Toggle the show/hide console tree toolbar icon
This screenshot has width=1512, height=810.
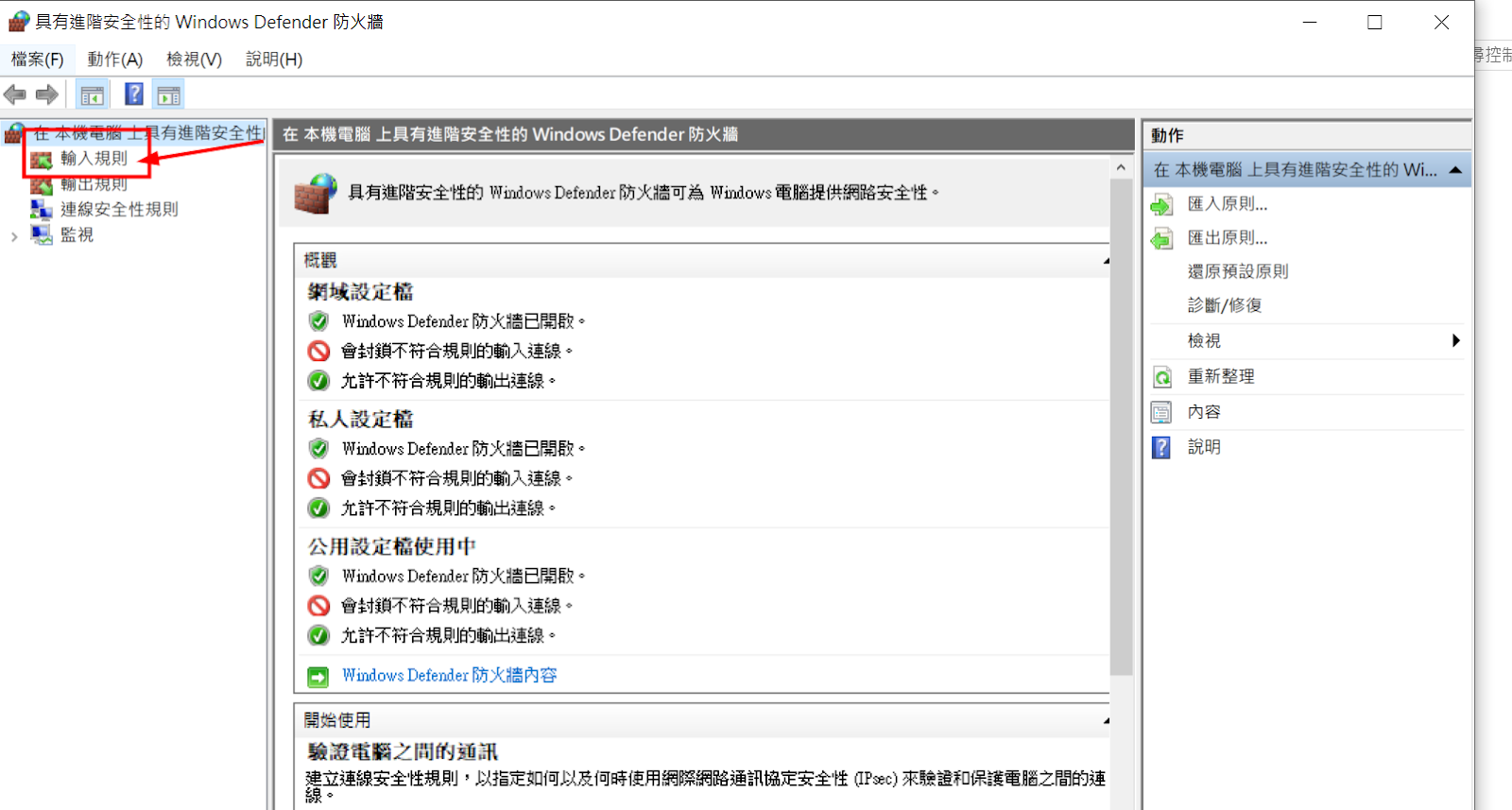pyautogui.click(x=92, y=95)
